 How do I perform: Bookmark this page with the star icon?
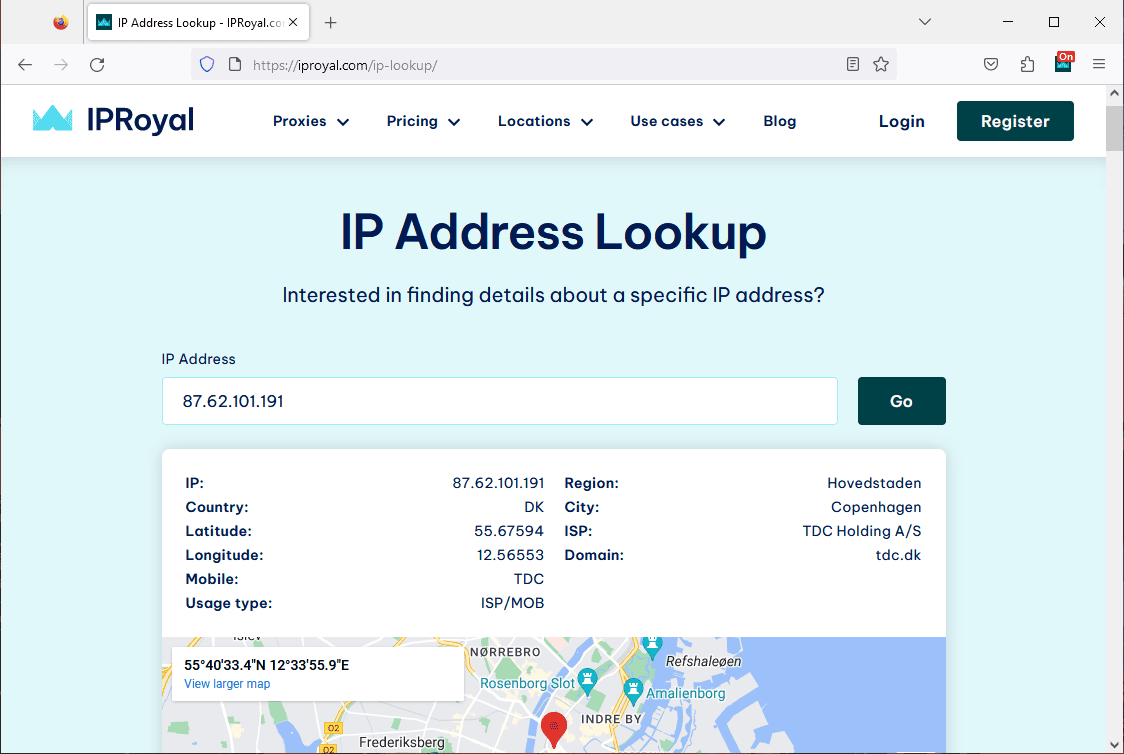click(x=881, y=65)
